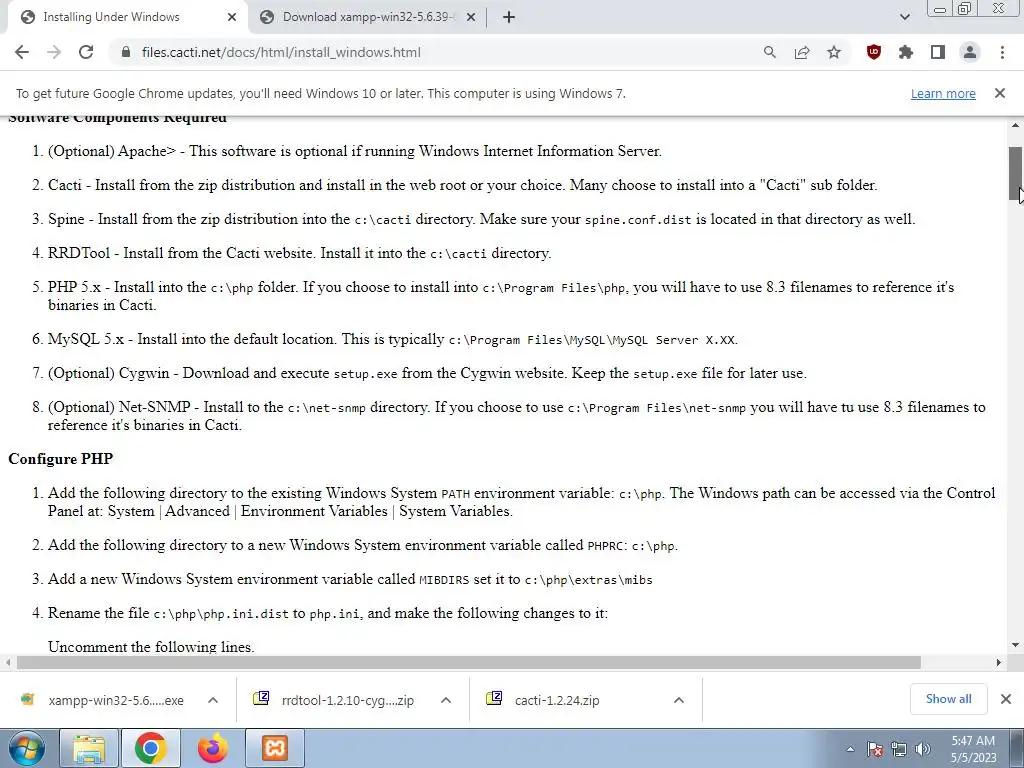Viewport: 1024px width, 768px height.
Task: Go back to the previous page
Action: [x=22, y=52]
